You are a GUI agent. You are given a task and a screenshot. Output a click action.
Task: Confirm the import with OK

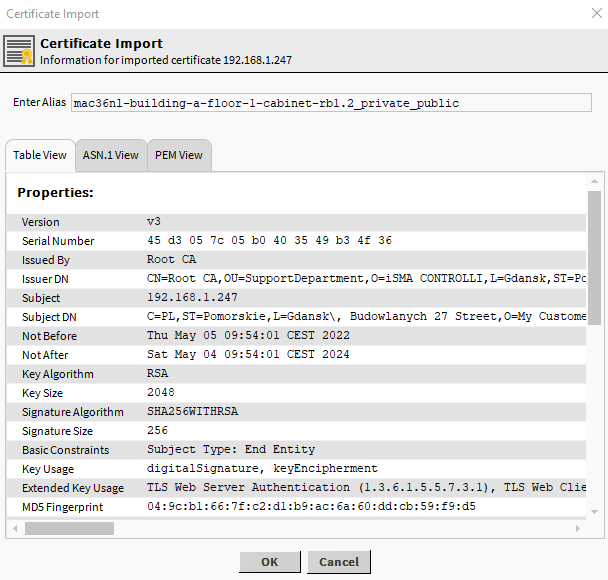270,562
